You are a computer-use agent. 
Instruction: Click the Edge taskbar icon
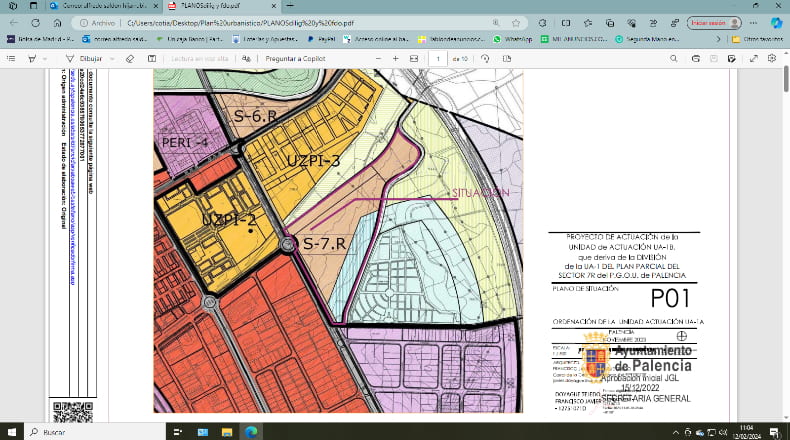[x=251, y=432]
